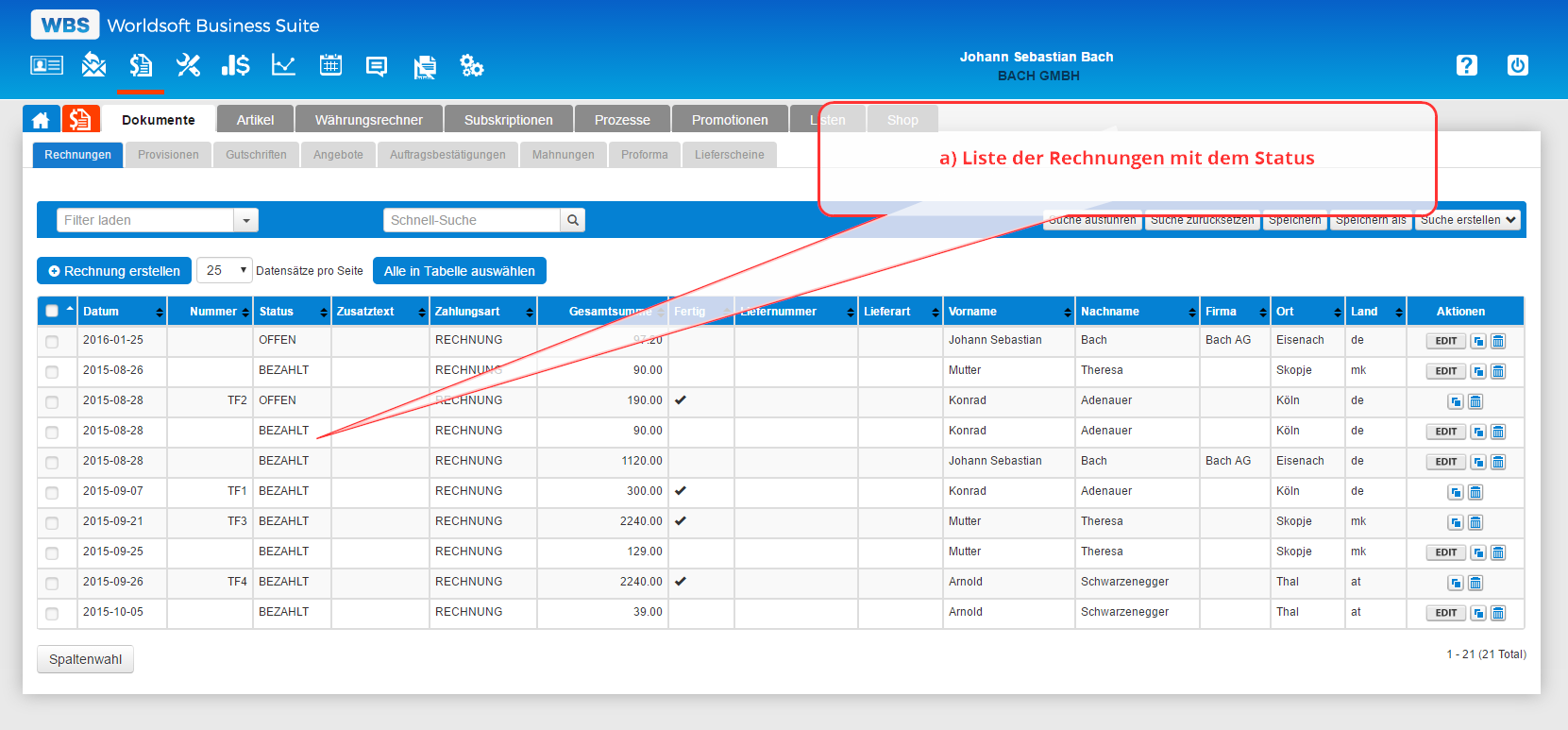Delete the 2016-01-25 invoice
This screenshot has height=730, width=1568.
(x=1498, y=341)
